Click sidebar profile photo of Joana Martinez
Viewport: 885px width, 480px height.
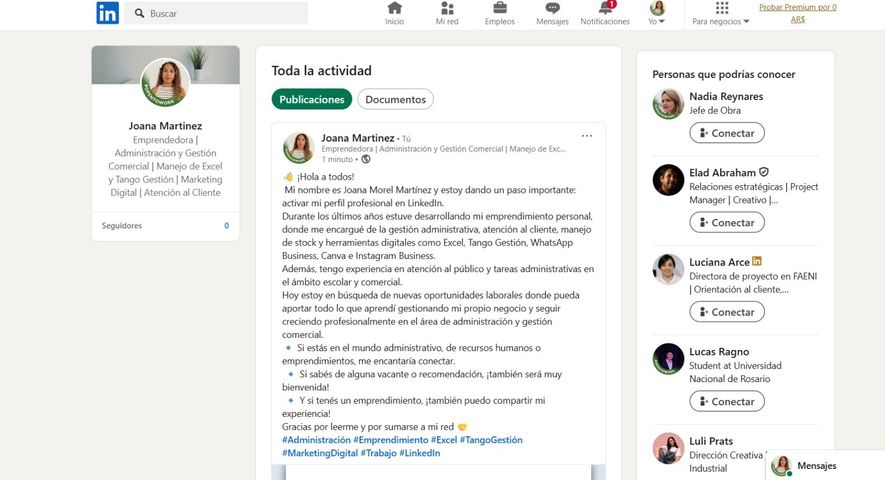165,82
